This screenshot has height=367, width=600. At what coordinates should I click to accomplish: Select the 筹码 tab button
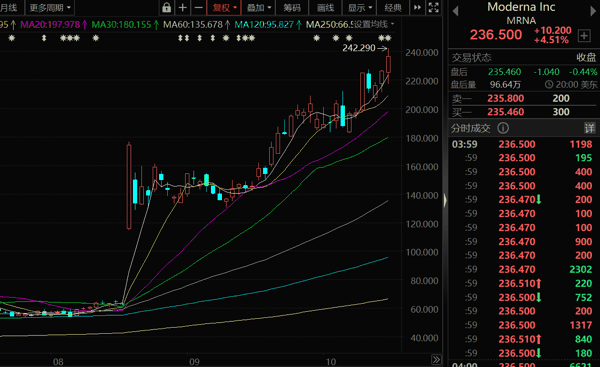292,8
